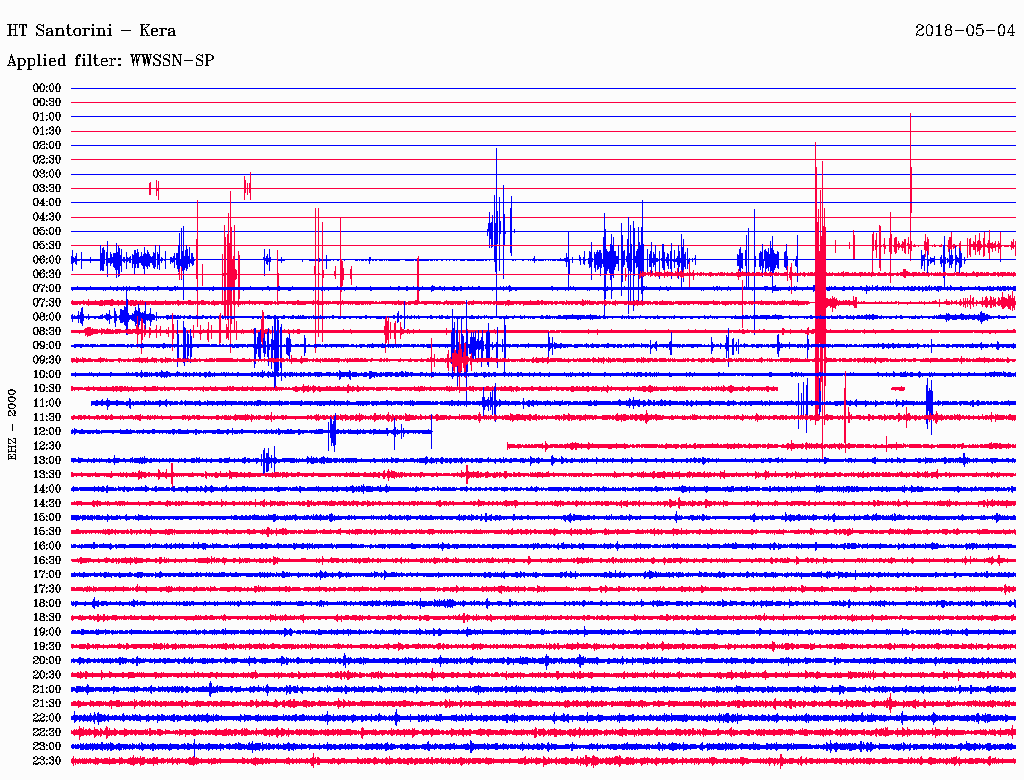The height and width of the screenshot is (780, 1024).
Task: Click the 04:30 time label
Action: click(47, 217)
